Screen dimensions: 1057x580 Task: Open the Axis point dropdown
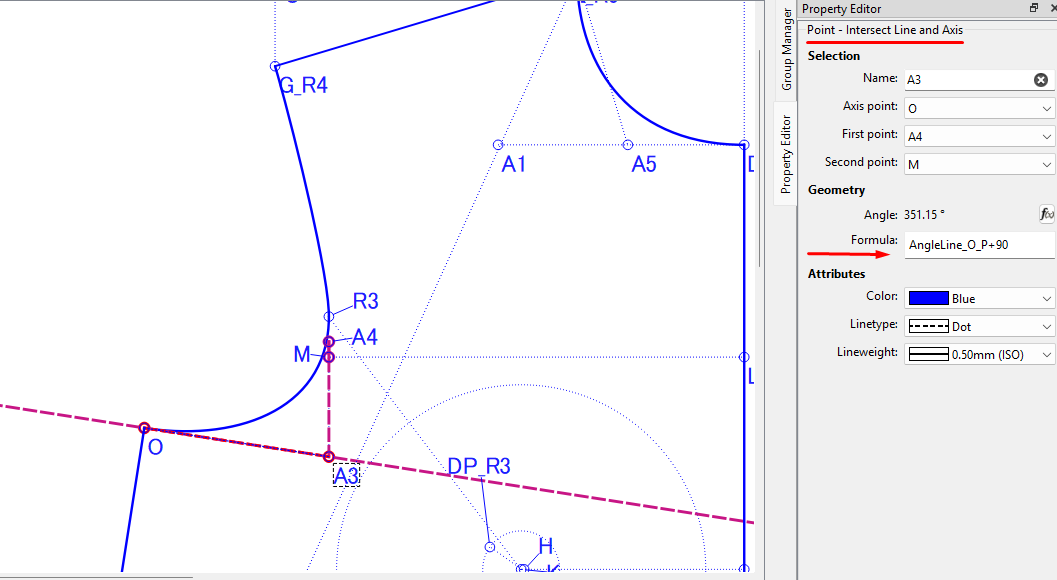pyautogui.click(x=979, y=108)
